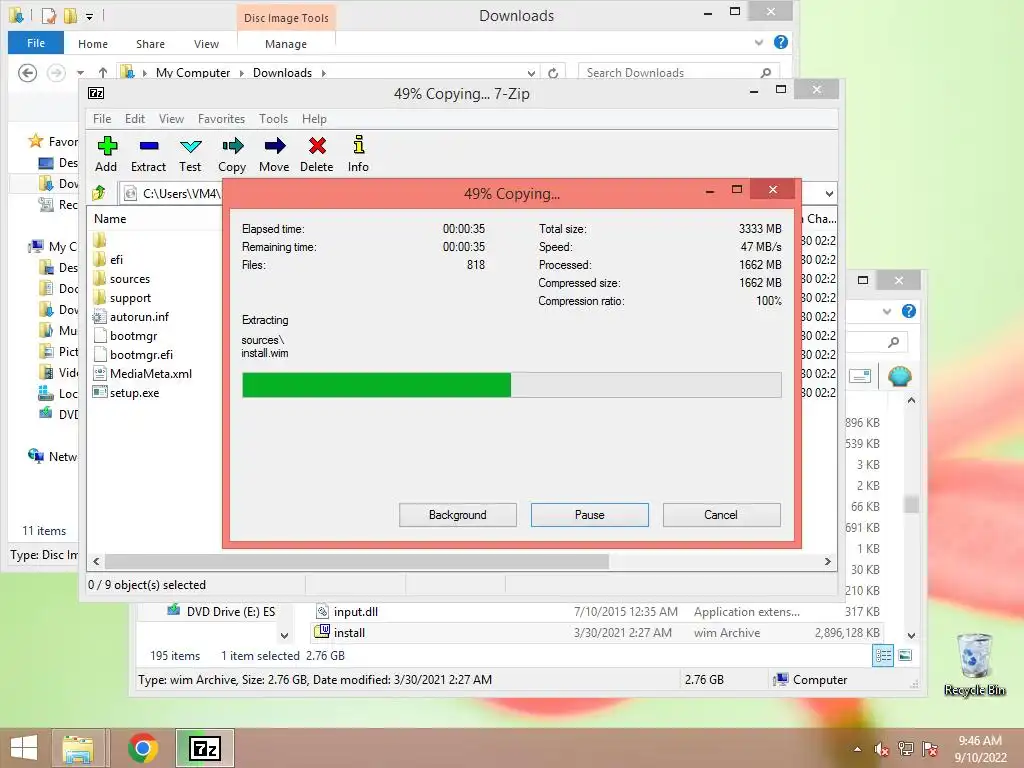The image size is (1024, 768).
Task: Select MediaMeta.xml in 7-Zip file list
Action: pyautogui.click(x=151, y=374)
